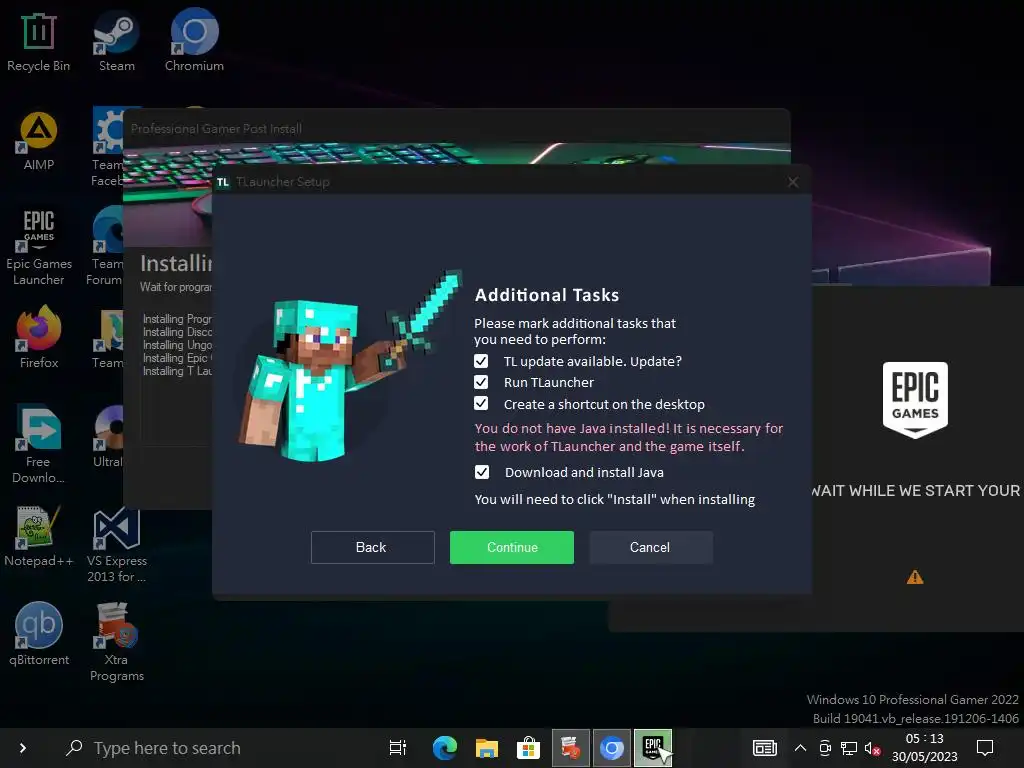Click the TL logo in setup title bar
Screen dimensions: 1024x768
point(223,182)
